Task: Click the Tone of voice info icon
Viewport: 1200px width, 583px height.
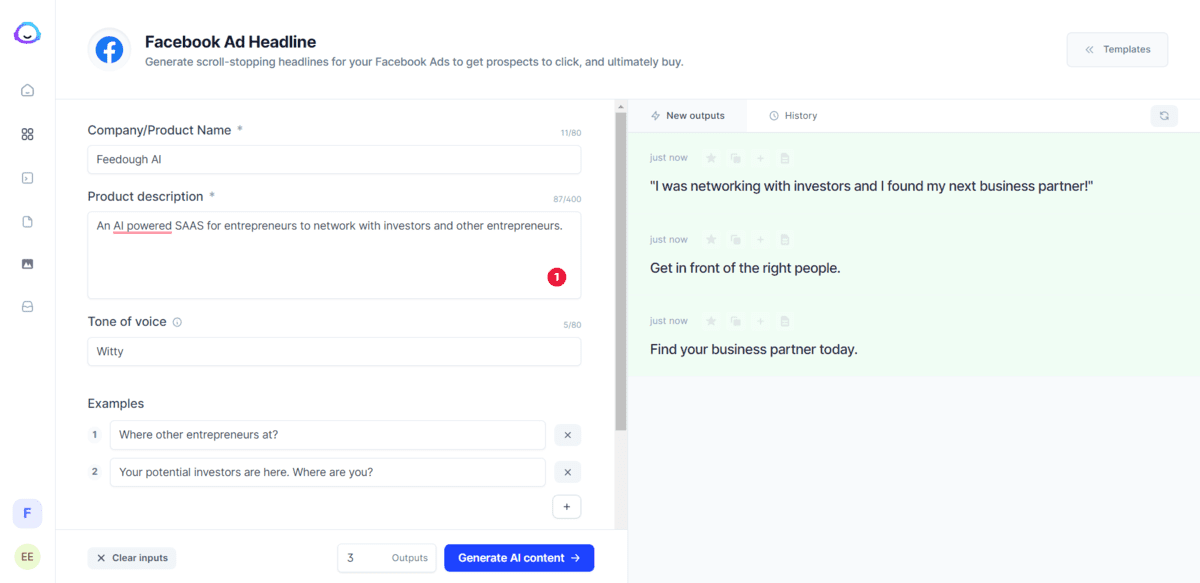Action: [x=177, y=323]
